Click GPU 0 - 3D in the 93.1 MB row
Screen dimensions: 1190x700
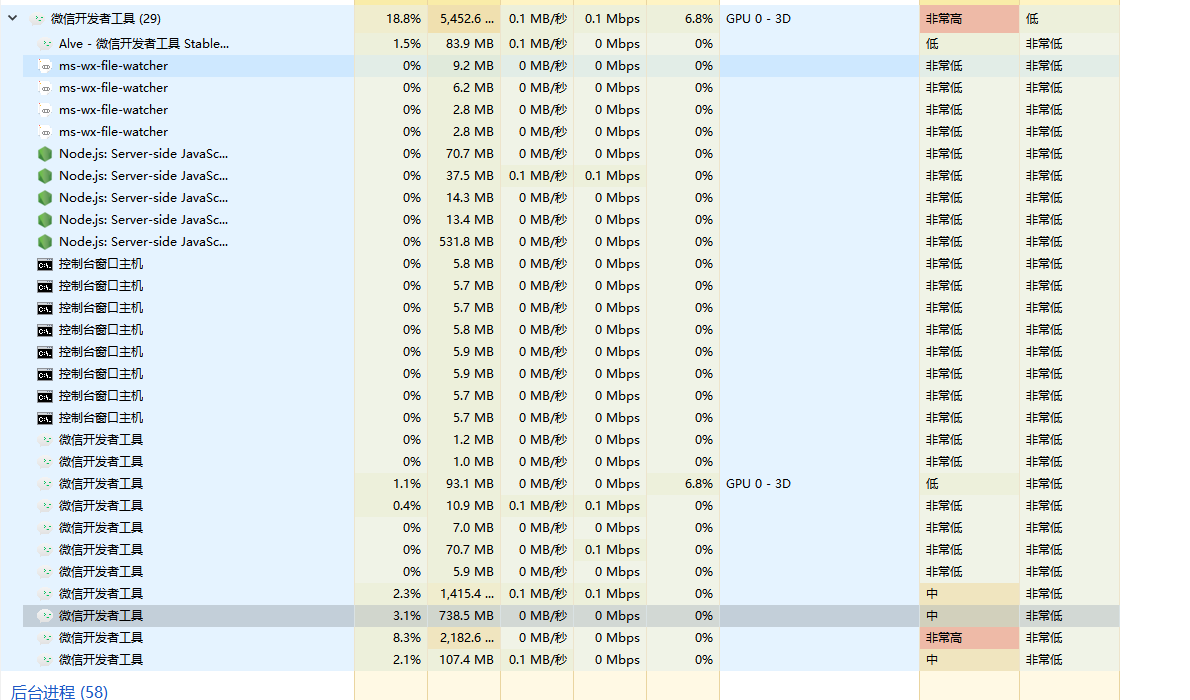coord(758,484)
